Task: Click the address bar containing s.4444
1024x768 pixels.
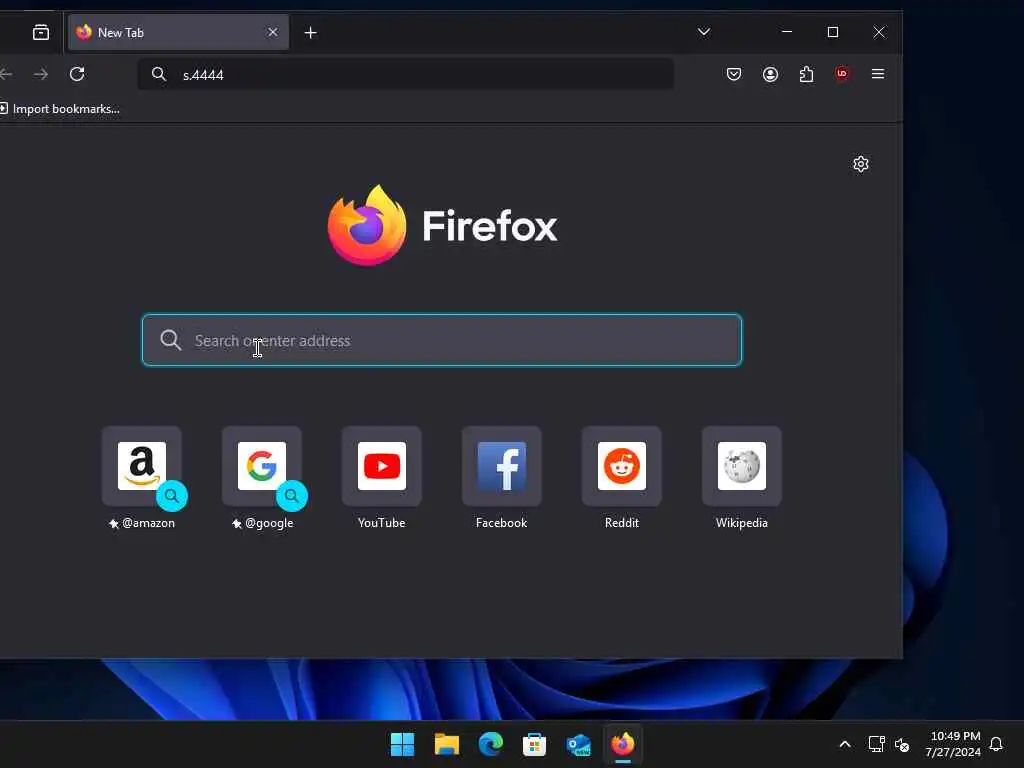Action: [406, 74]
